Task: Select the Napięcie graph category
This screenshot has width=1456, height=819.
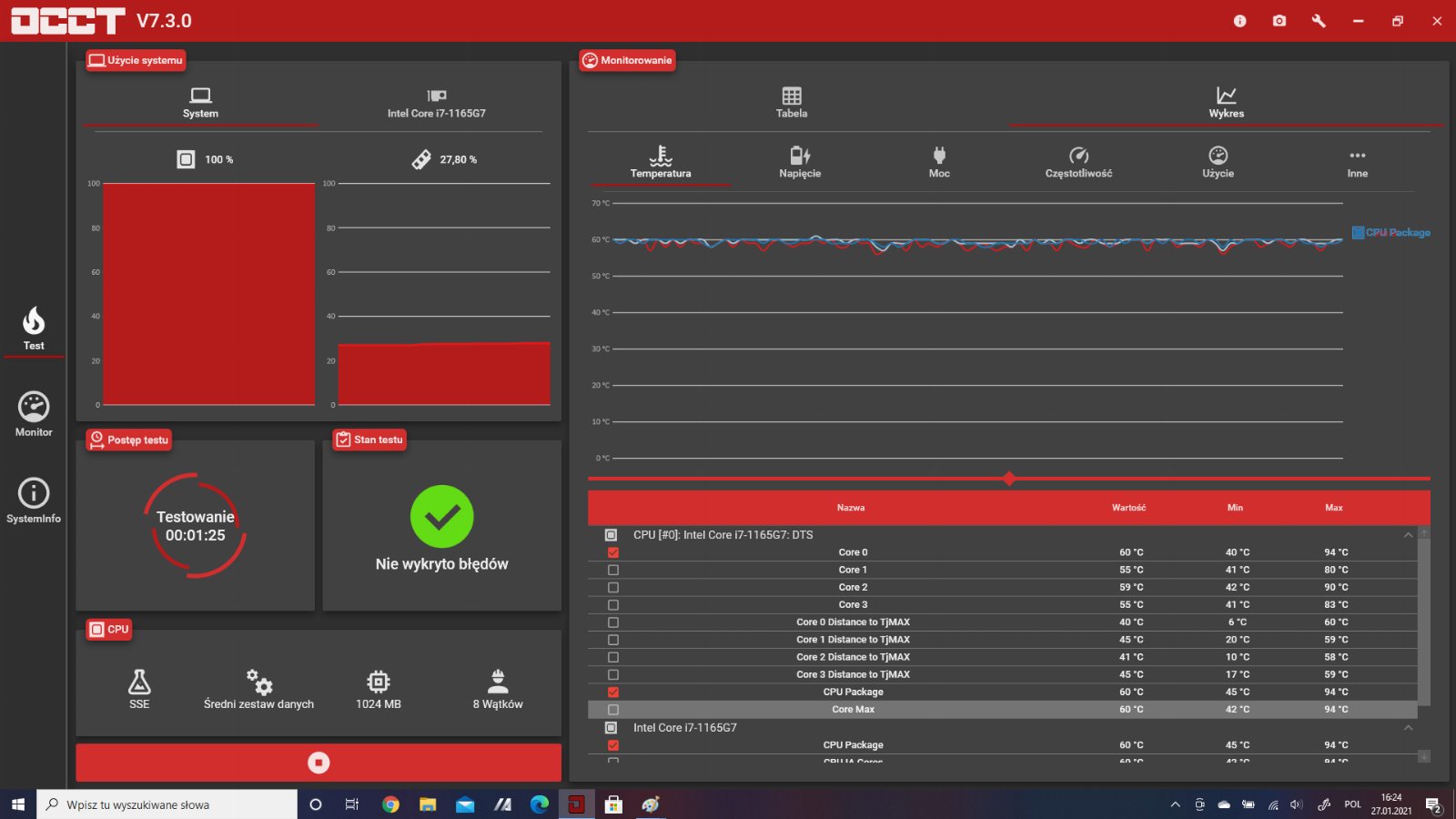Action: click(800, 161)
